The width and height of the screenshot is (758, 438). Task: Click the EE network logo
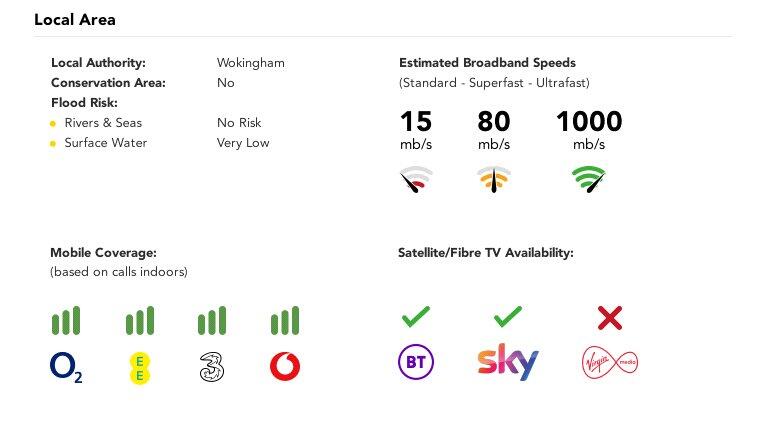click(x=140, y=367)
